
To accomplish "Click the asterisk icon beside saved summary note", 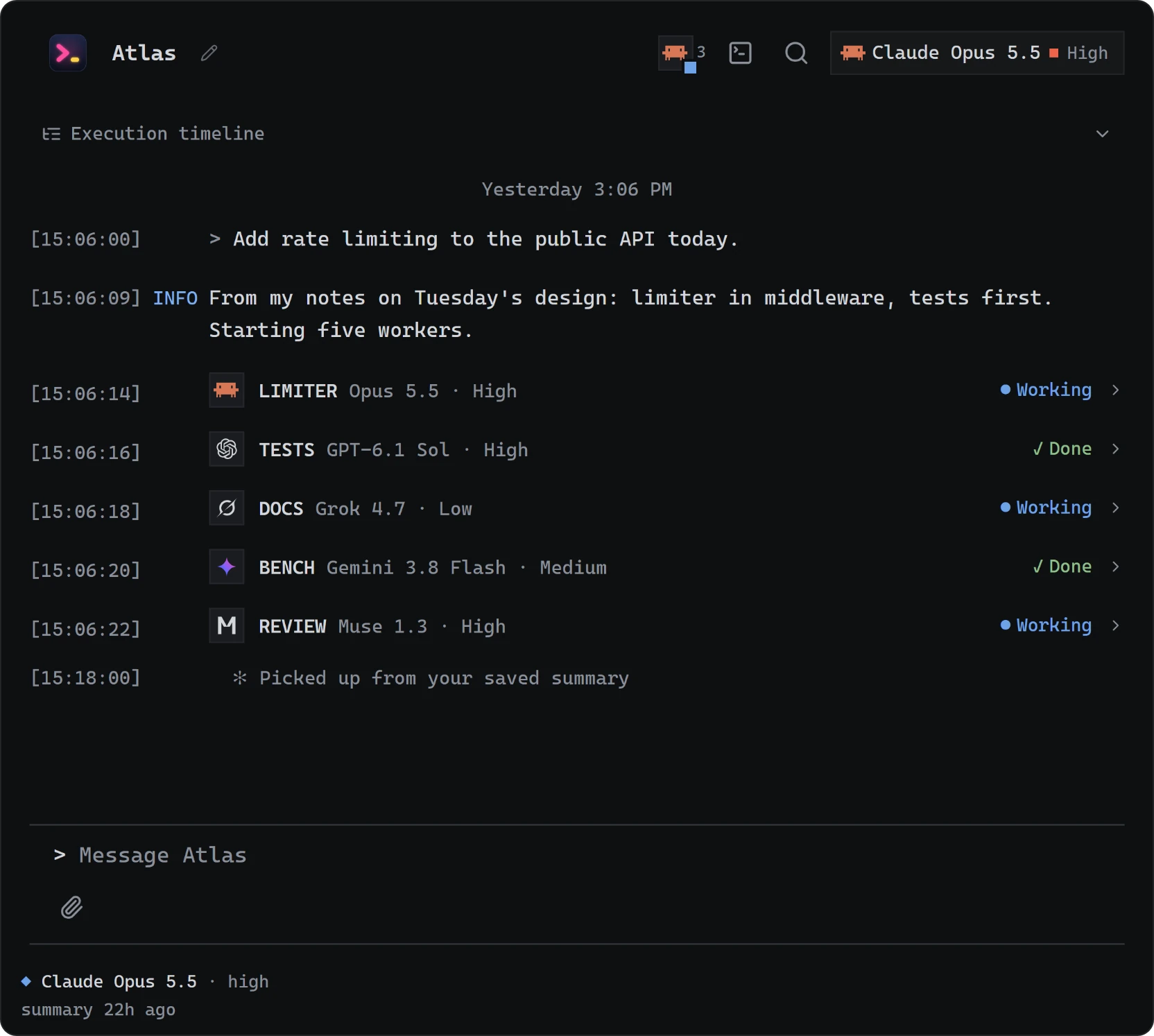I will (x=240, y=678).
